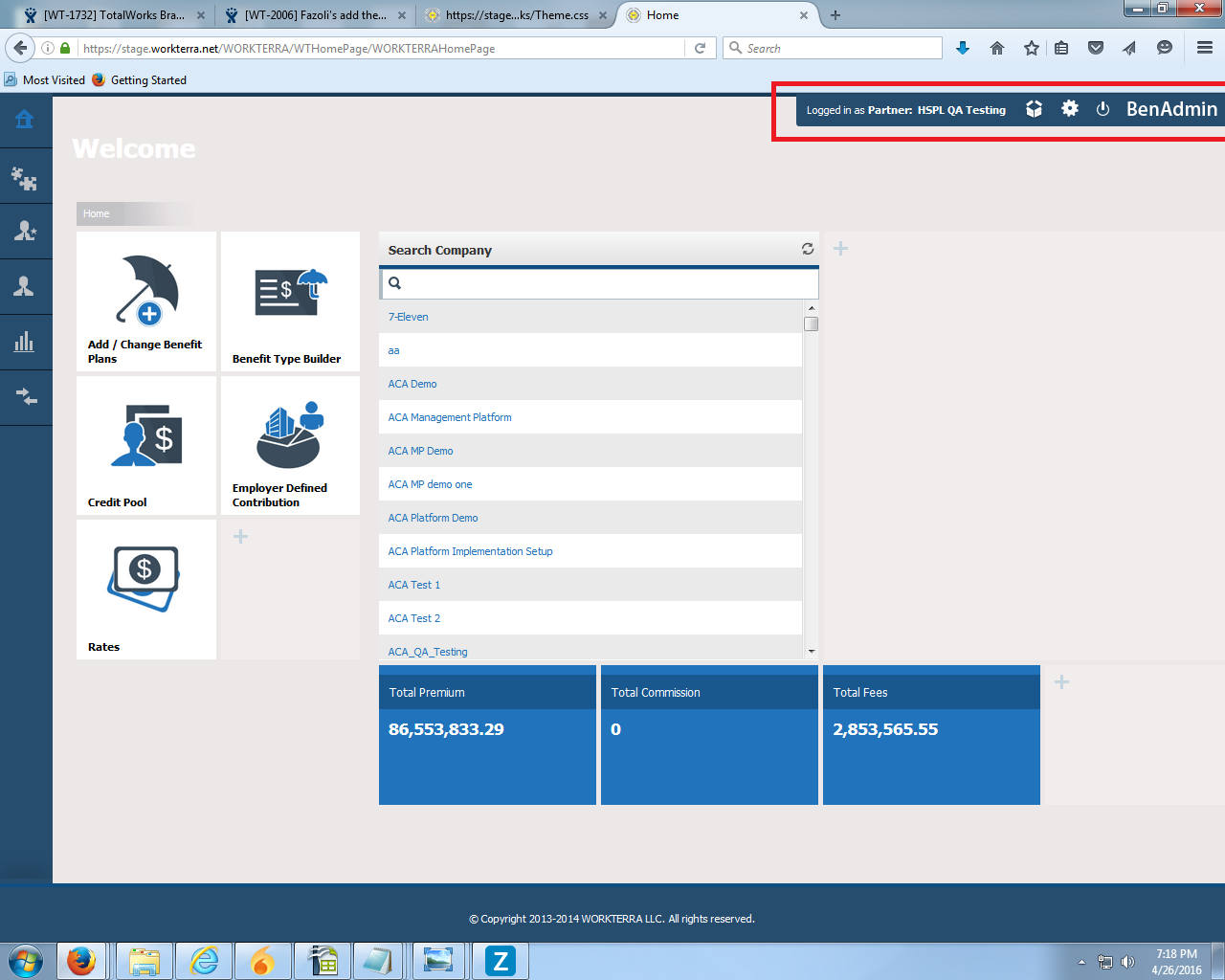Open the settings gear in header
Viewport: 1225px width, 980px height.
pyautogui.click(x=1070, y=109)
